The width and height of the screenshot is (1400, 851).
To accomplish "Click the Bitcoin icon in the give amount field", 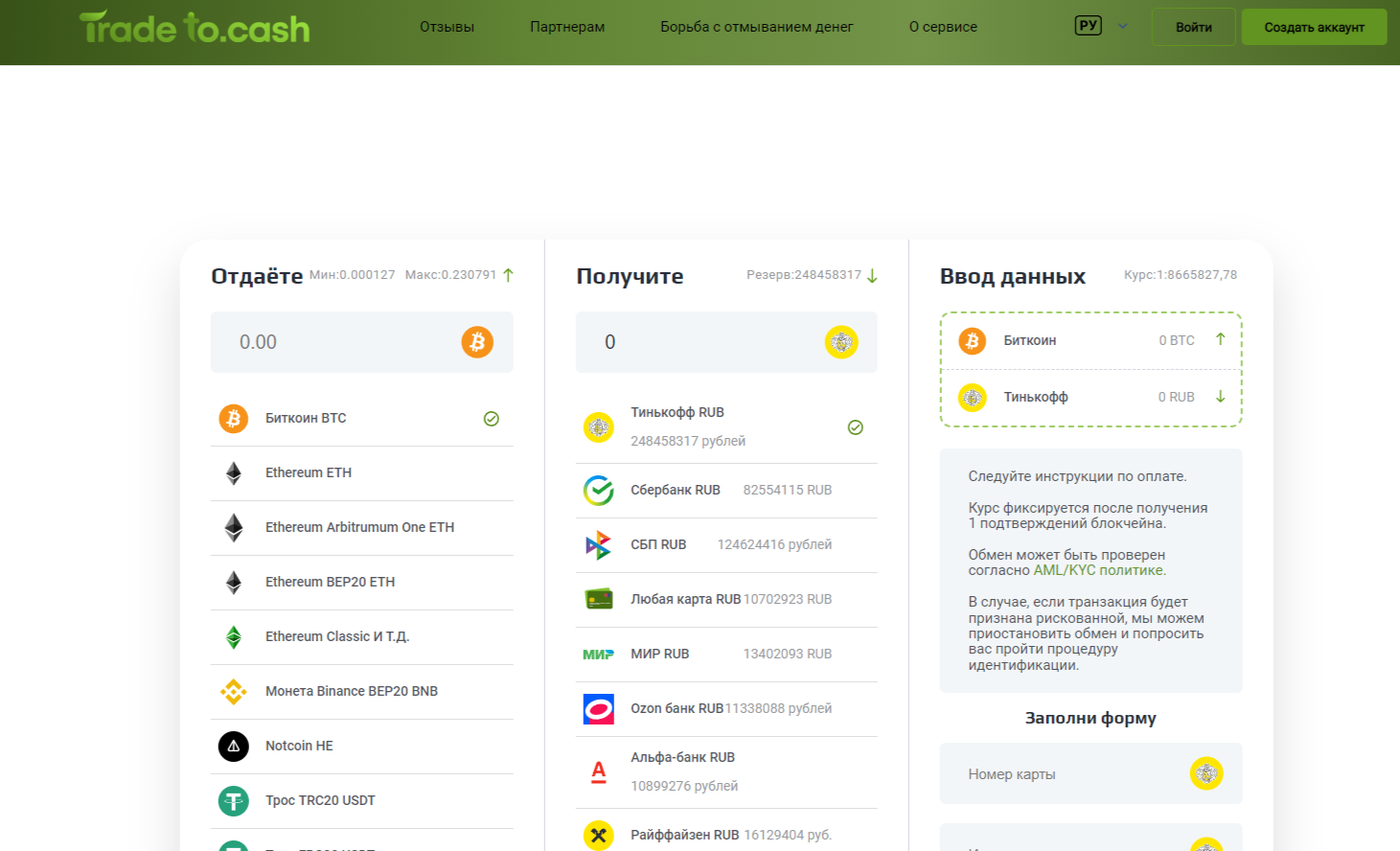I will 477,342.
